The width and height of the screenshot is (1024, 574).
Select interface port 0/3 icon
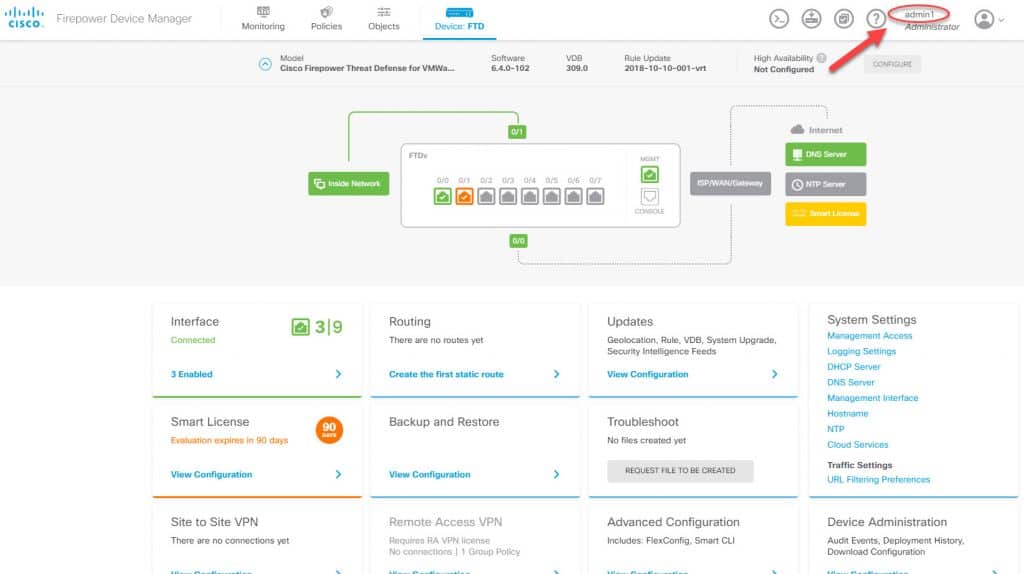(508, 196)
